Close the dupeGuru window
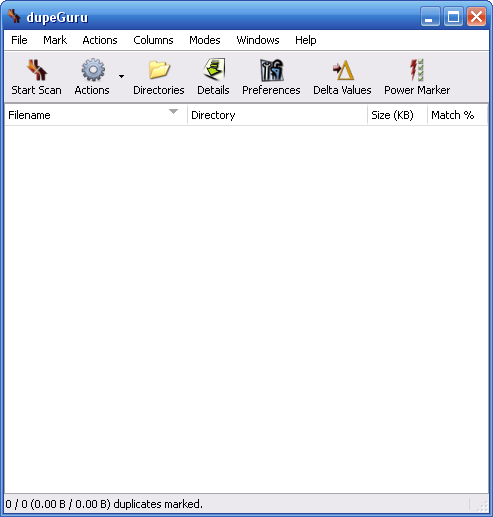 click(476, 16)
